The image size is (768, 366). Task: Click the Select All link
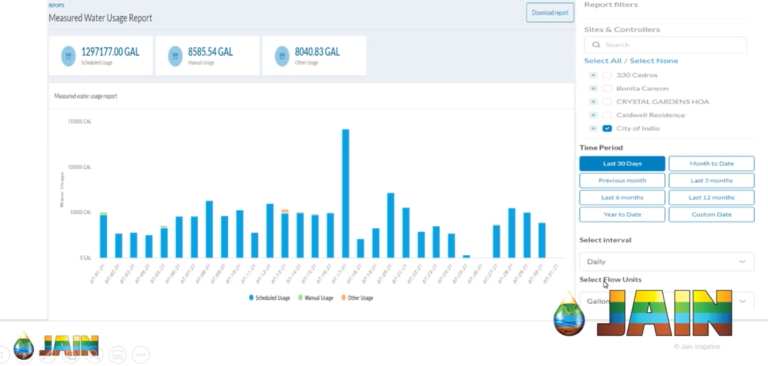pyautogui.click(x=602, y=61)
